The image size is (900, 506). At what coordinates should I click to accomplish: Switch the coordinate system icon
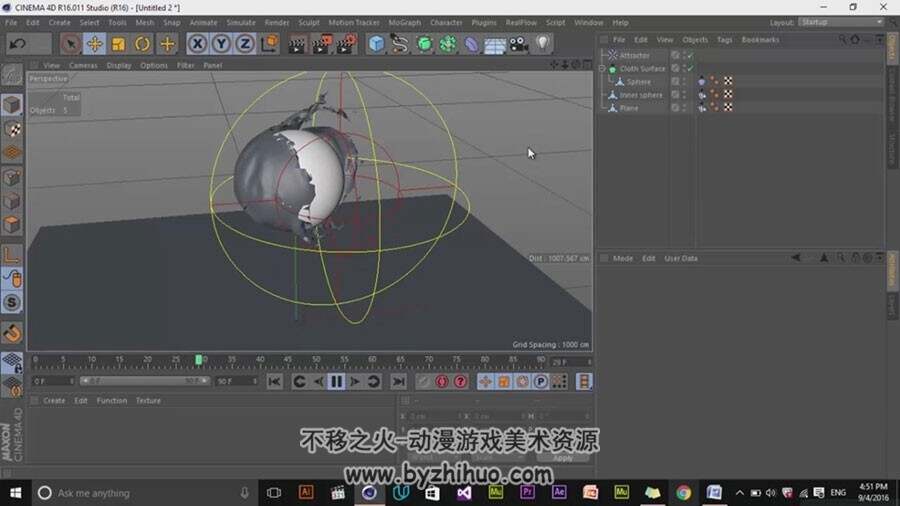269,44
